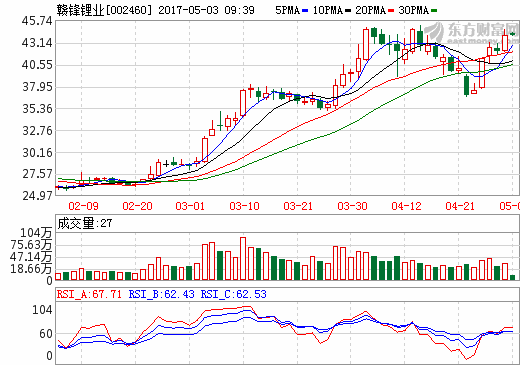The height and width of the screenshot is (365, 520).
Task: Click the 30PMA legend label
Action: click(x=413, y=10)
